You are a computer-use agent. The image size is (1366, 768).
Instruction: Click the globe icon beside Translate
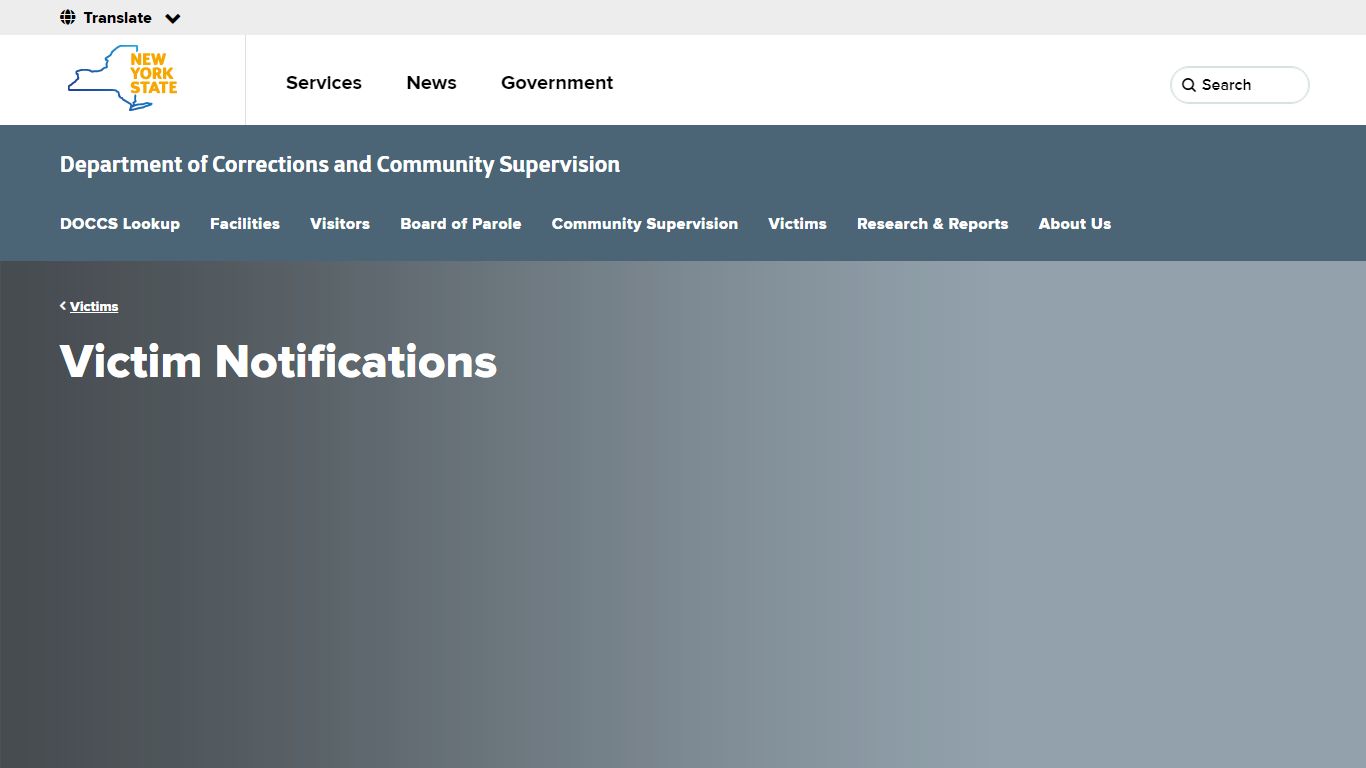coord(68,17)
